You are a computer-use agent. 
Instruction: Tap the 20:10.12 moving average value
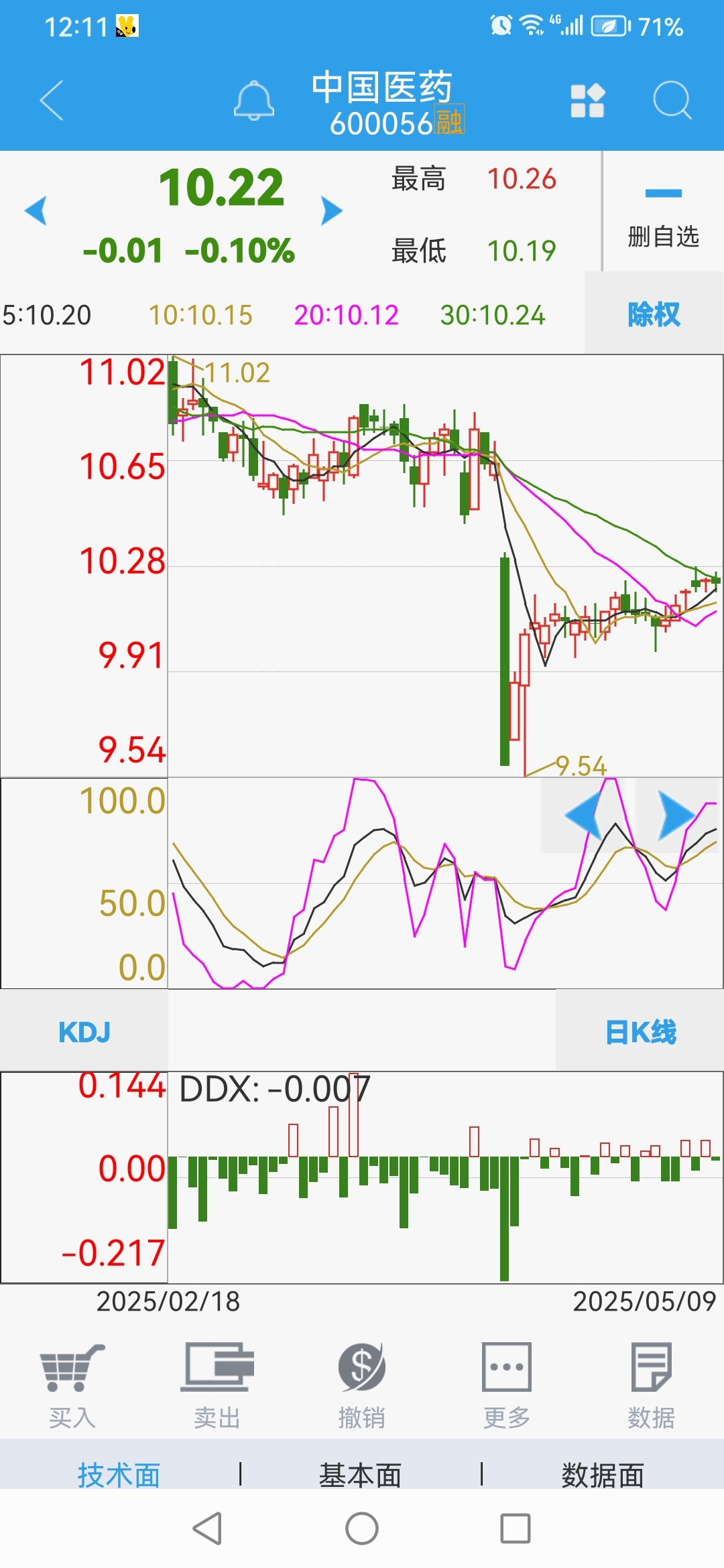tap(347, 315)
